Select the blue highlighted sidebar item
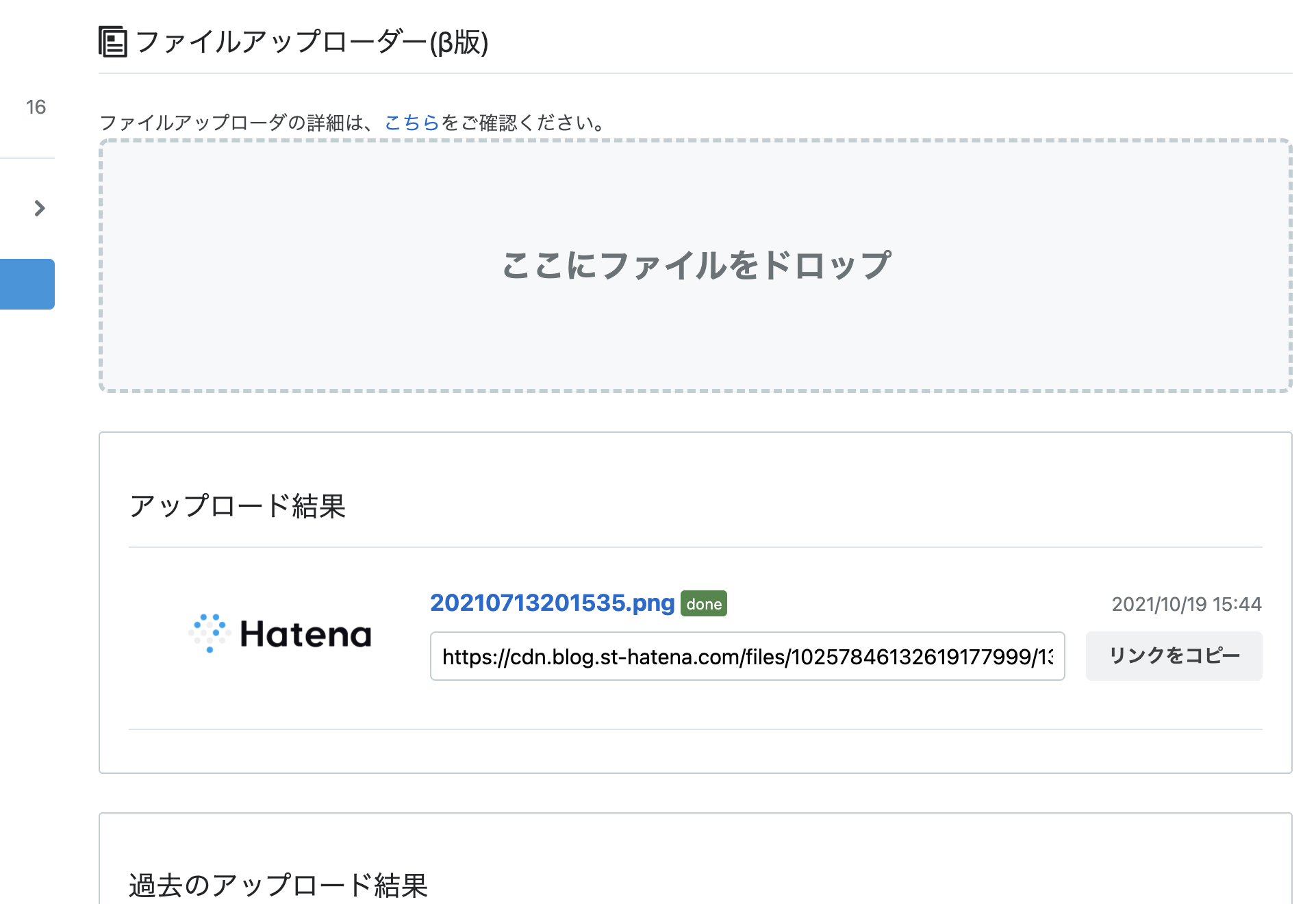This screenshot has width=1316, height=904. 27,284
